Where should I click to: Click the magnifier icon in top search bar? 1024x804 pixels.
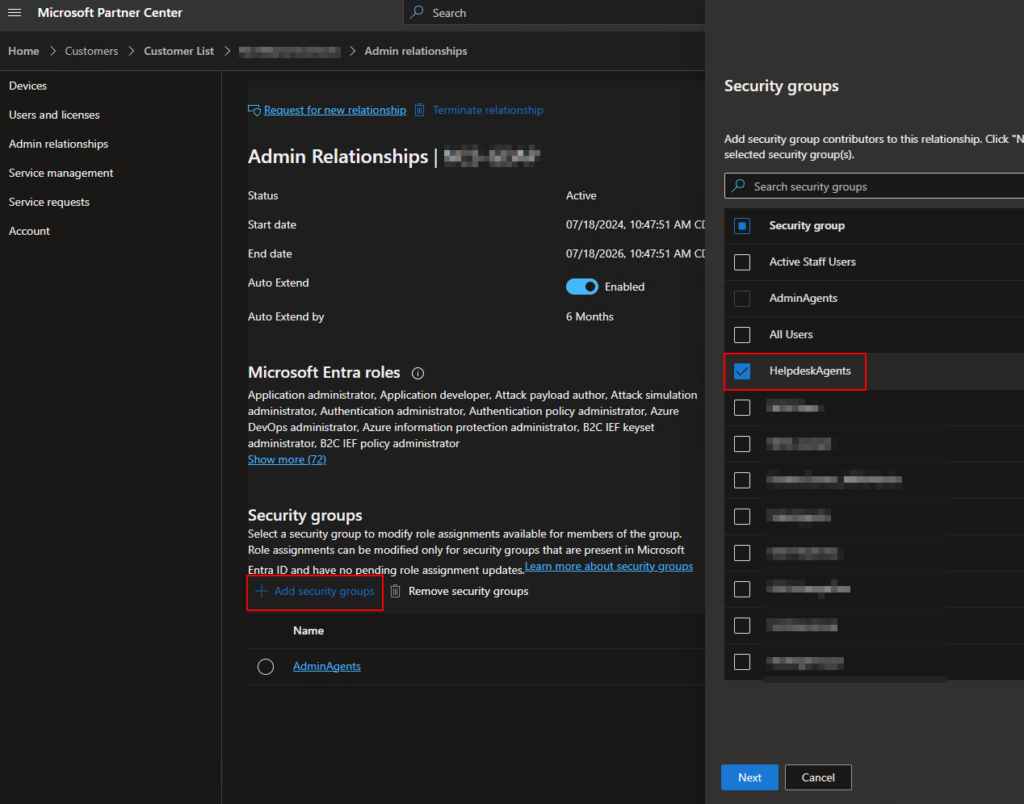(419, 13)
